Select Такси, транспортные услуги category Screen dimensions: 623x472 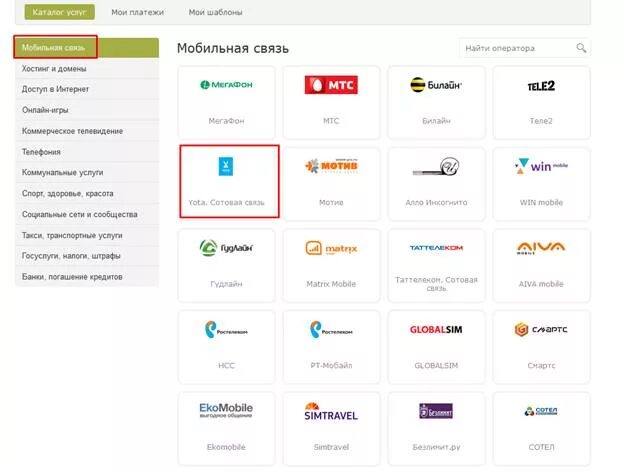[87, 235]
